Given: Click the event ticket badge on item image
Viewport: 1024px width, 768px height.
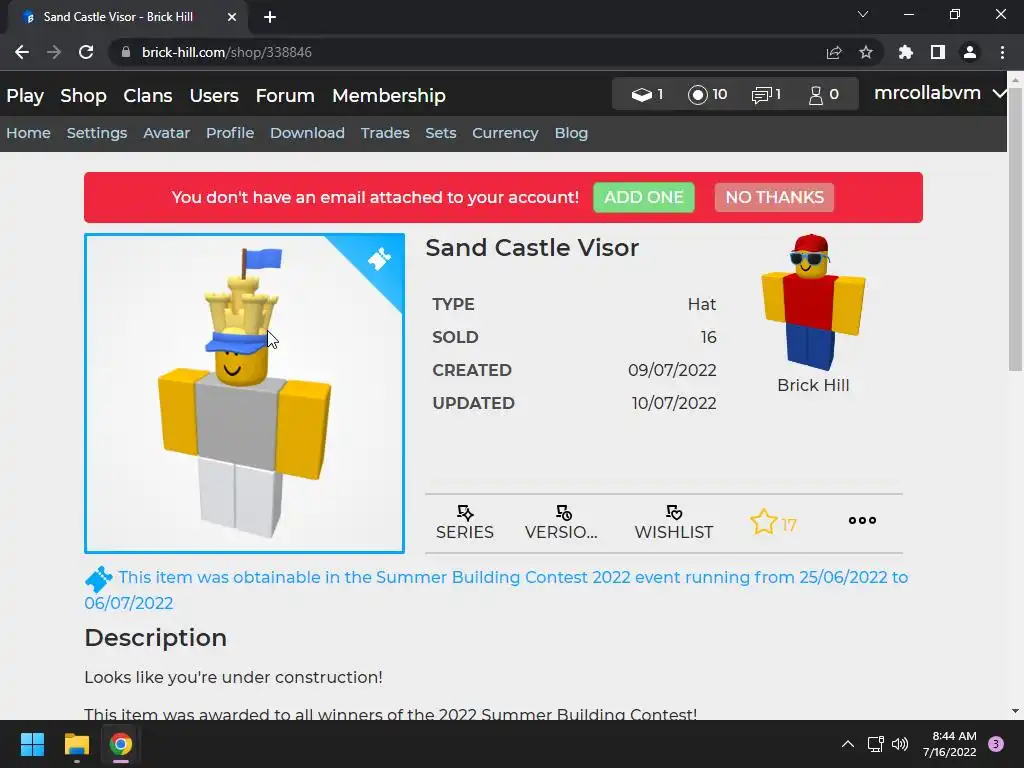Looking at the screenshot, I should [x=379, y=259].
